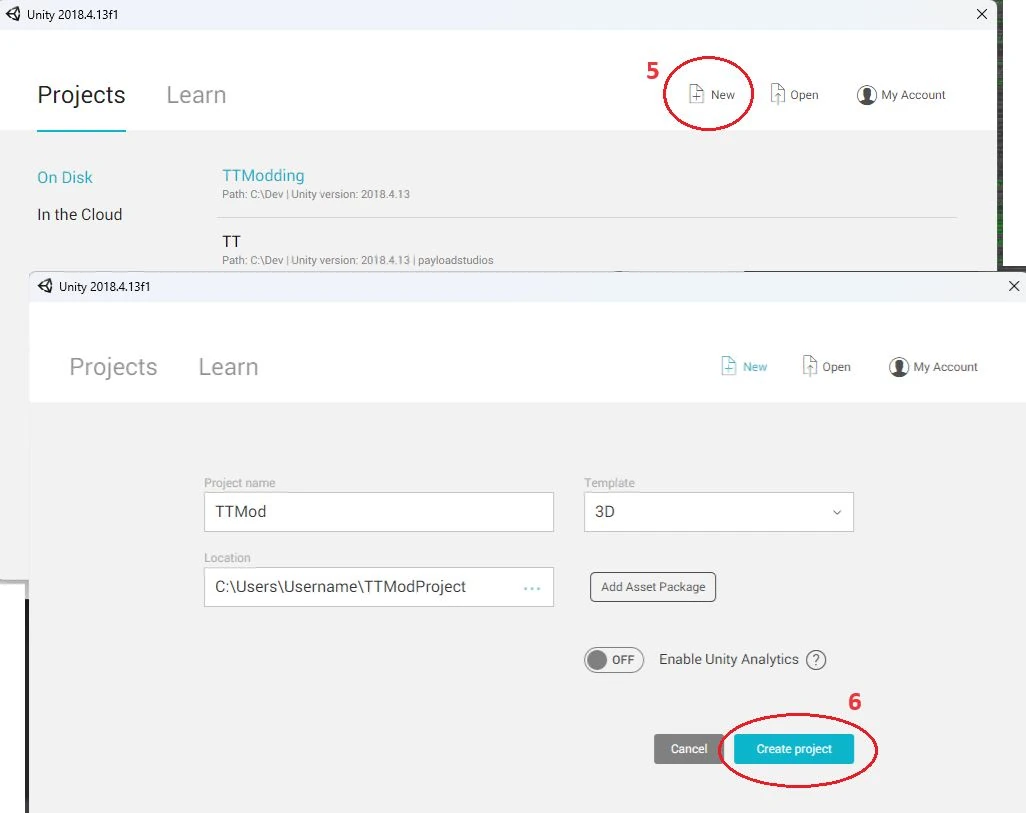Click the Add Asset Package button
The image size is (1026, 813).
click(653, 587)
